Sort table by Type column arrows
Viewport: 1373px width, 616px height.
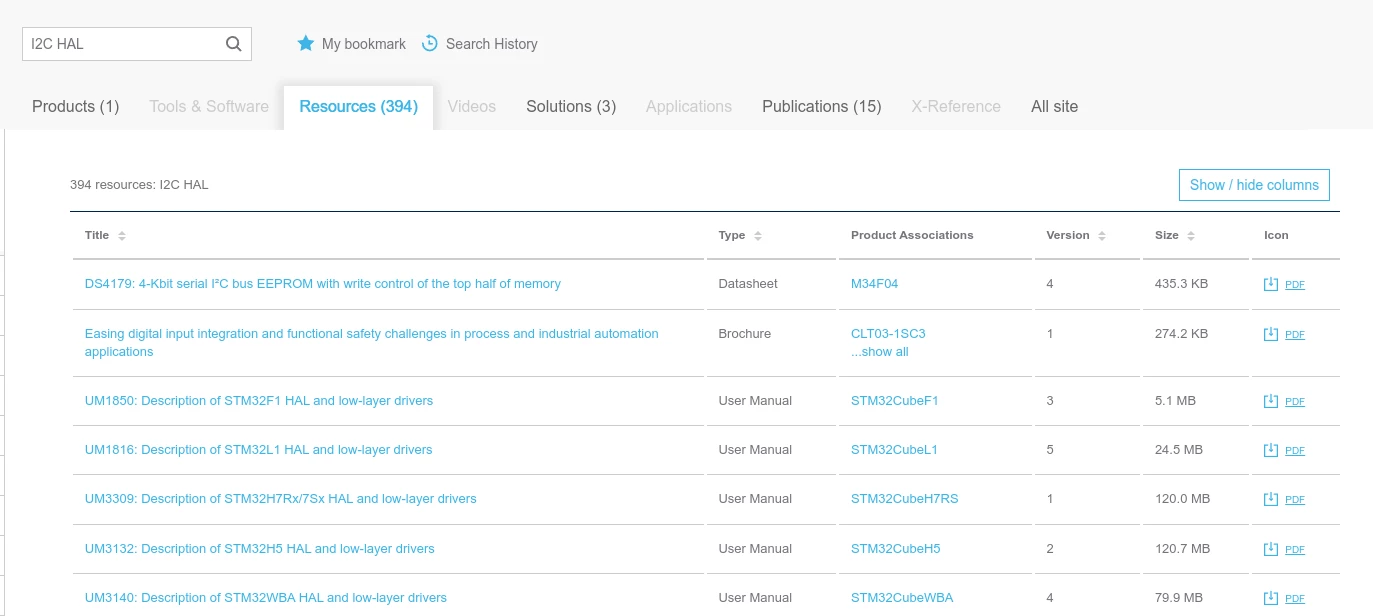tap(758, 236)
